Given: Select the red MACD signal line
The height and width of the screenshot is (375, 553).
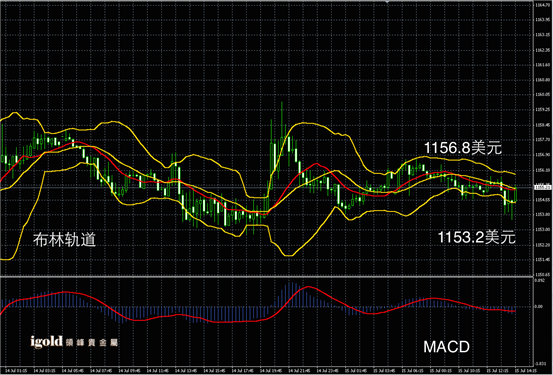Looking at the screenshot, I should pos(308,287).
